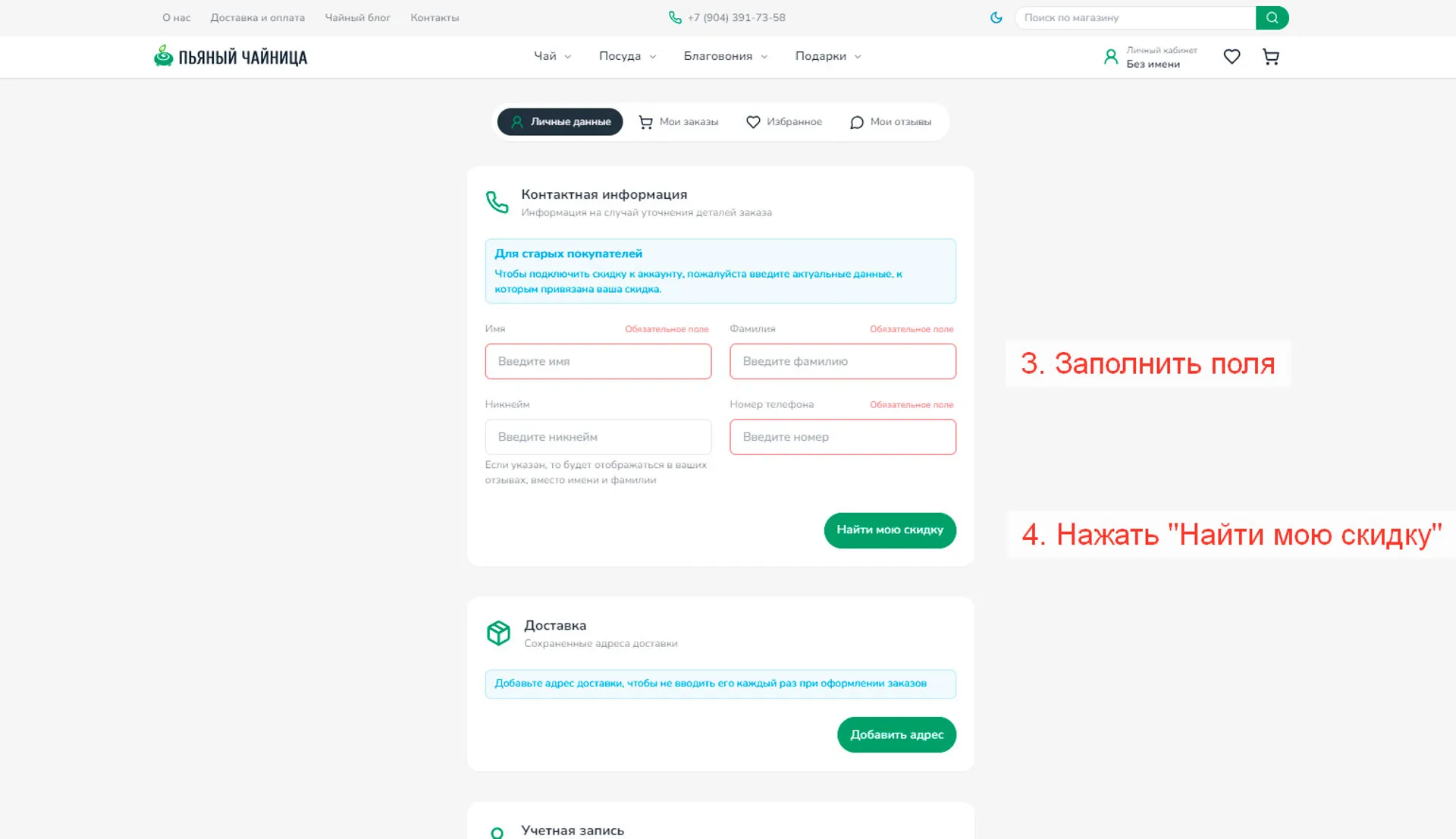The image size is (1456, 839).
Task: Click the green search button
Action: pos(1272,17)
